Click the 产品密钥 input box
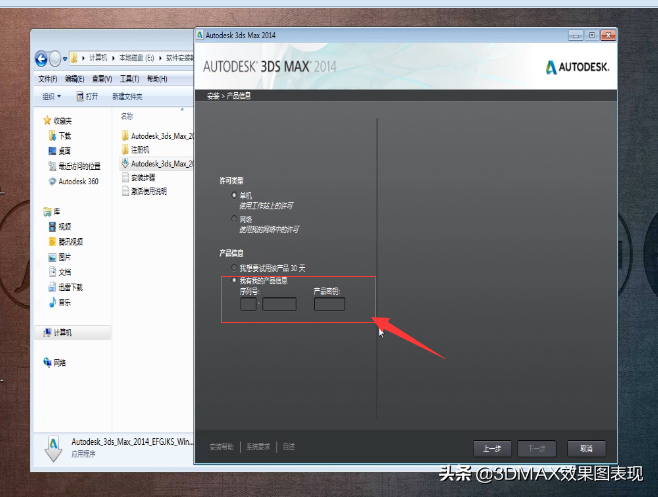658x497 pixels. click(x=329, y=304)
